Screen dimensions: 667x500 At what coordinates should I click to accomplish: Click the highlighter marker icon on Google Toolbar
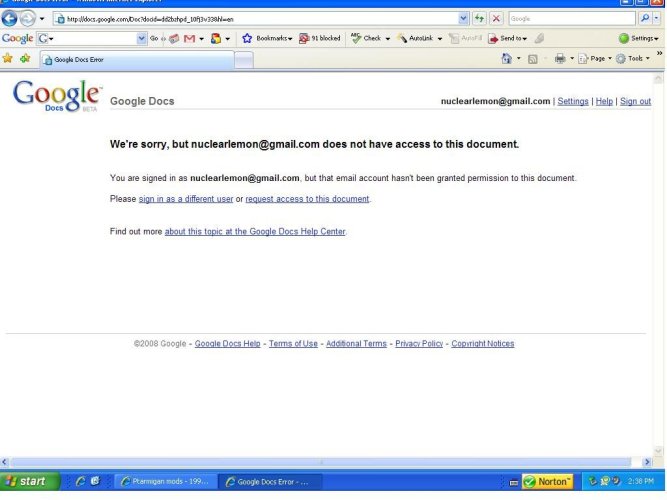[x=539, y=38]
